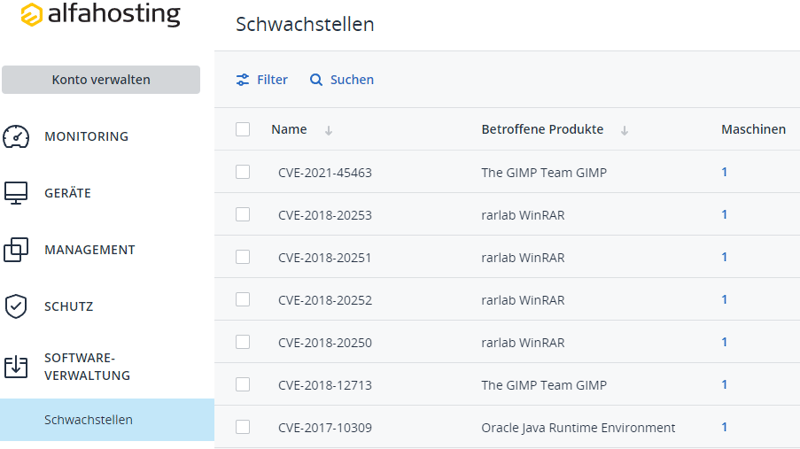The height and width of the screenshot is (449, 800).
Task: Select the checkbox for CVE-2017-10309
Action: 243,427
